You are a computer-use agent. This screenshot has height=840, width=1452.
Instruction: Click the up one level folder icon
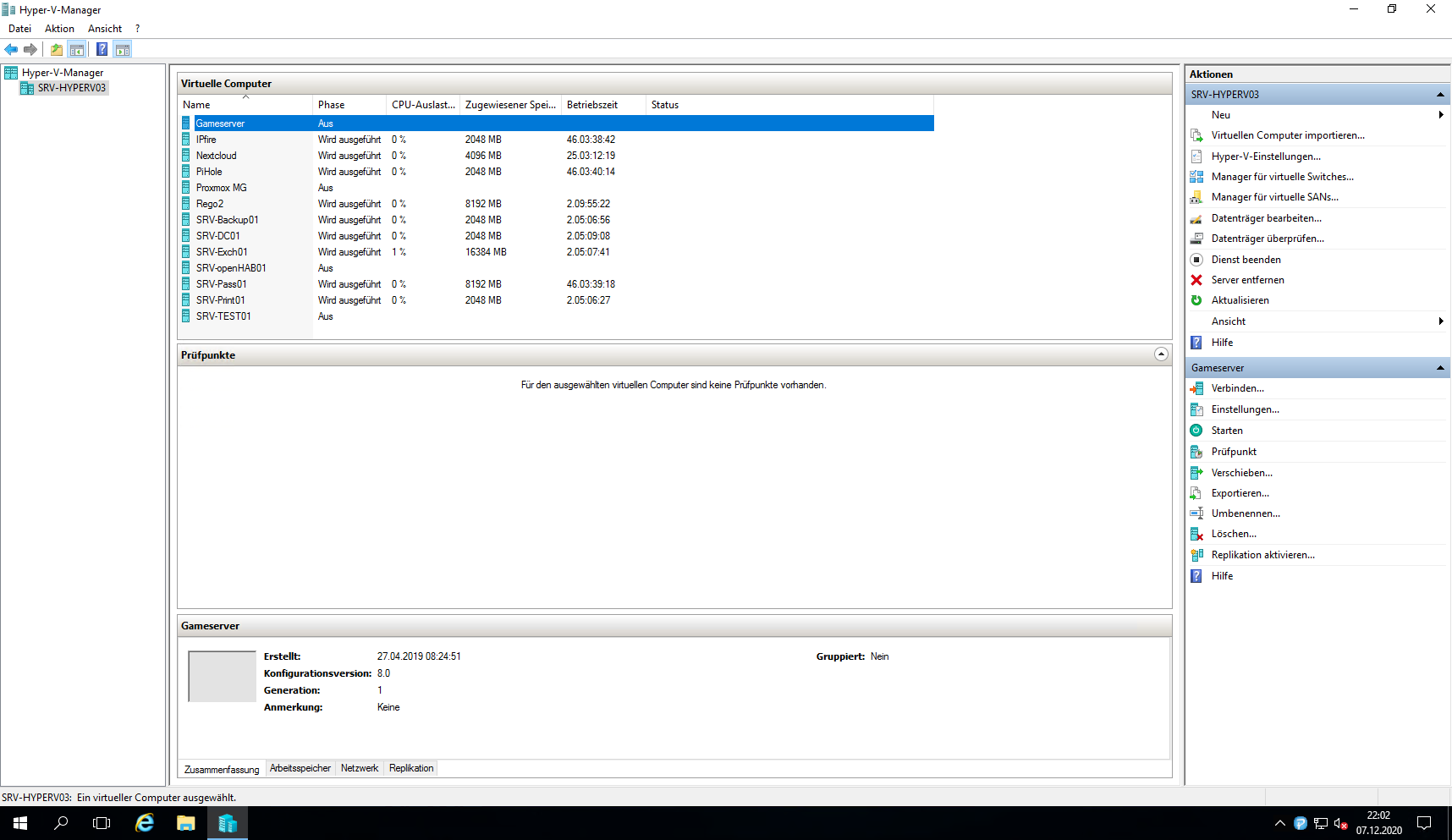pyautogui.click(x=57, y=50)
